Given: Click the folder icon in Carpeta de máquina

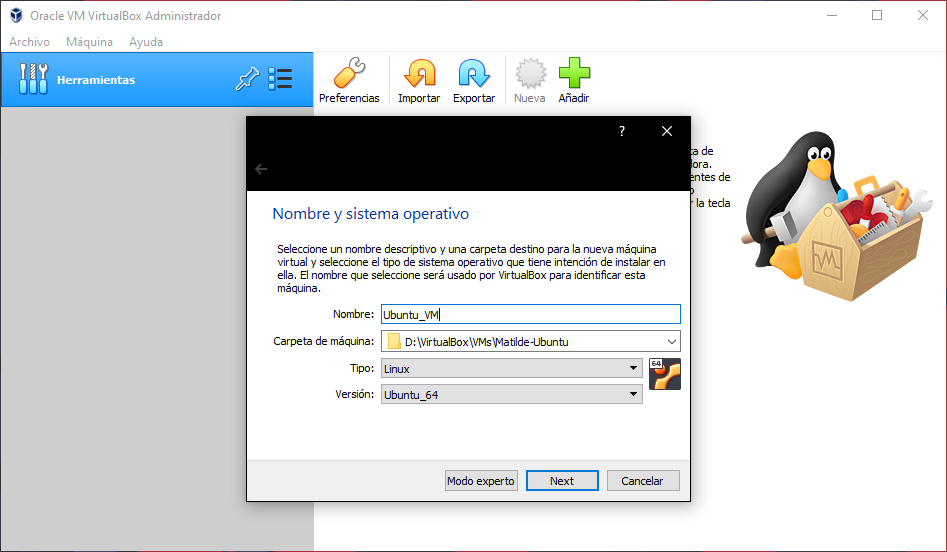Looking at the screenshot, I should (x=394, y=342).
